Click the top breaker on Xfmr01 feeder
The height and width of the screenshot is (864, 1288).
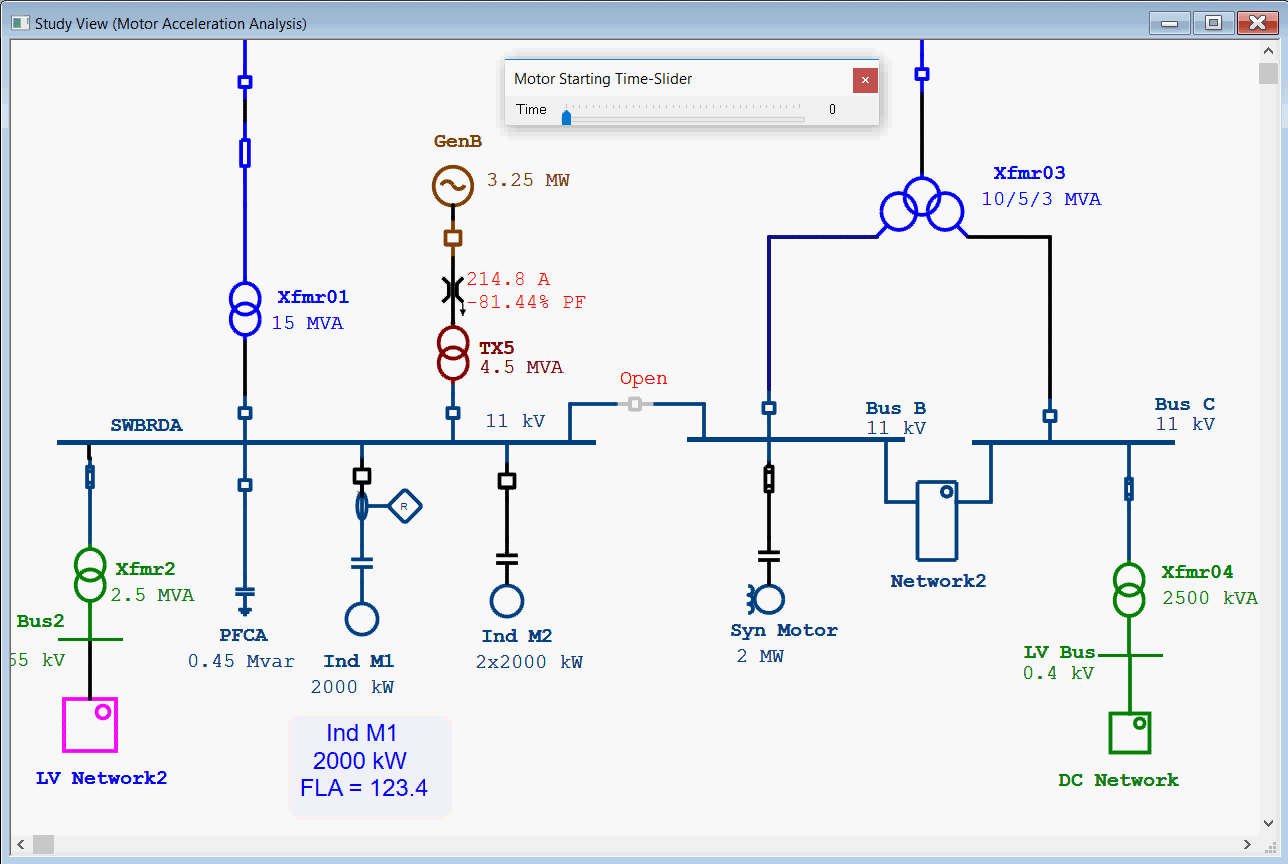(x=244, y=82)
